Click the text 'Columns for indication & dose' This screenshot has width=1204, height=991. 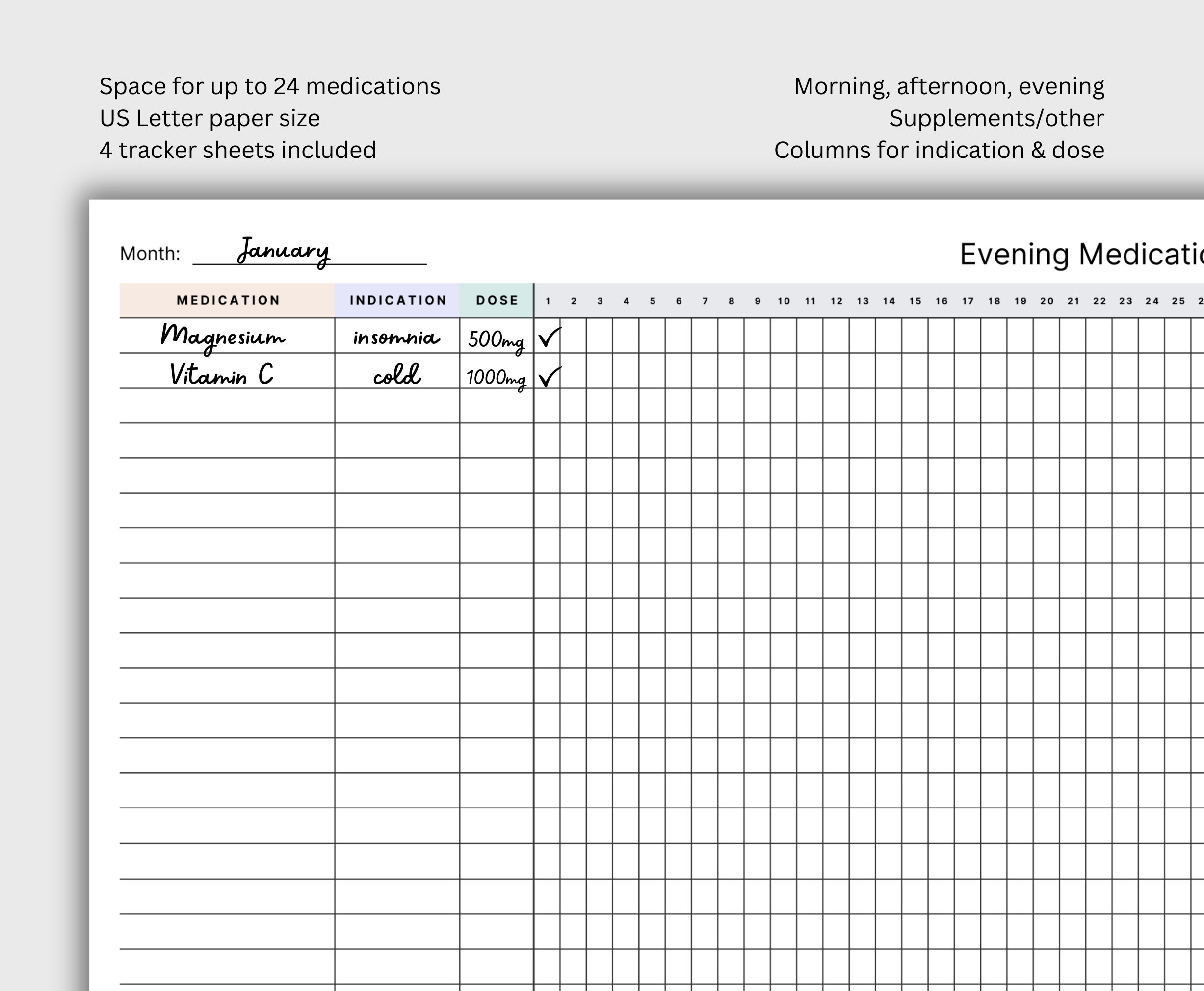(939, 150)
